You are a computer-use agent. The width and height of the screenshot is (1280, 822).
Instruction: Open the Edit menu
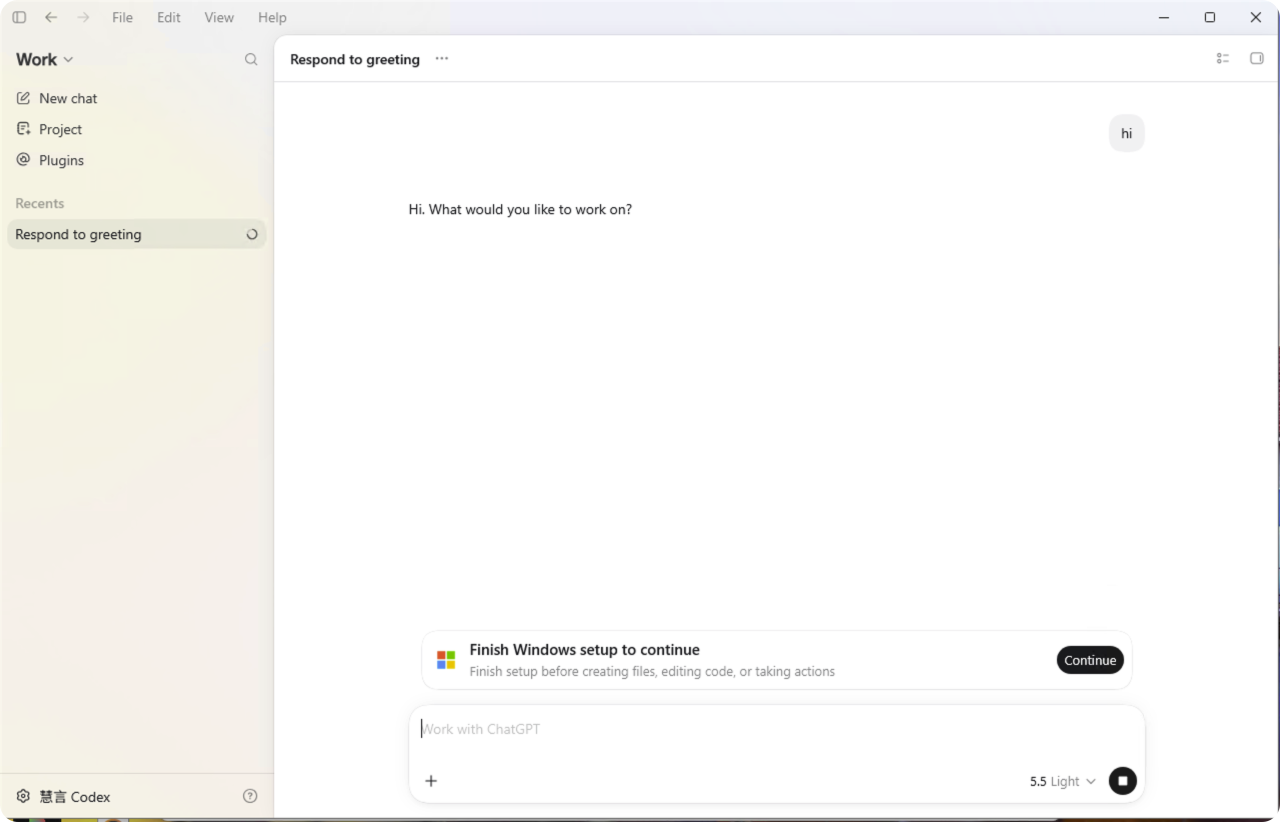click(x=169, y=17)
